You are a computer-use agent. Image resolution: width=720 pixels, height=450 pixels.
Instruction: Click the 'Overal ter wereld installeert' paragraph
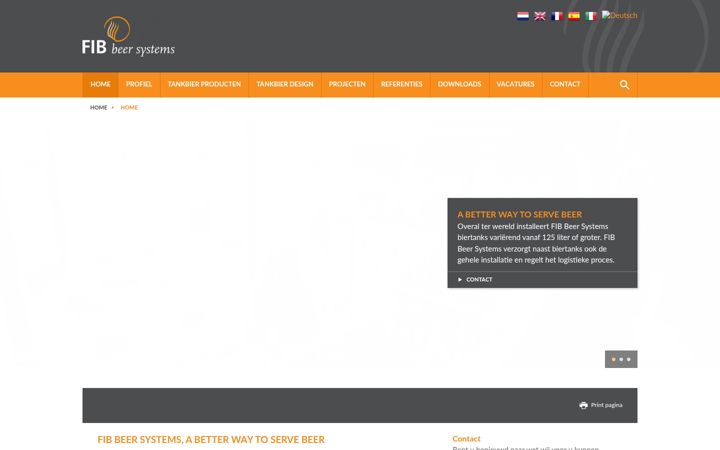pyautogui.click(x=536, y=243)
